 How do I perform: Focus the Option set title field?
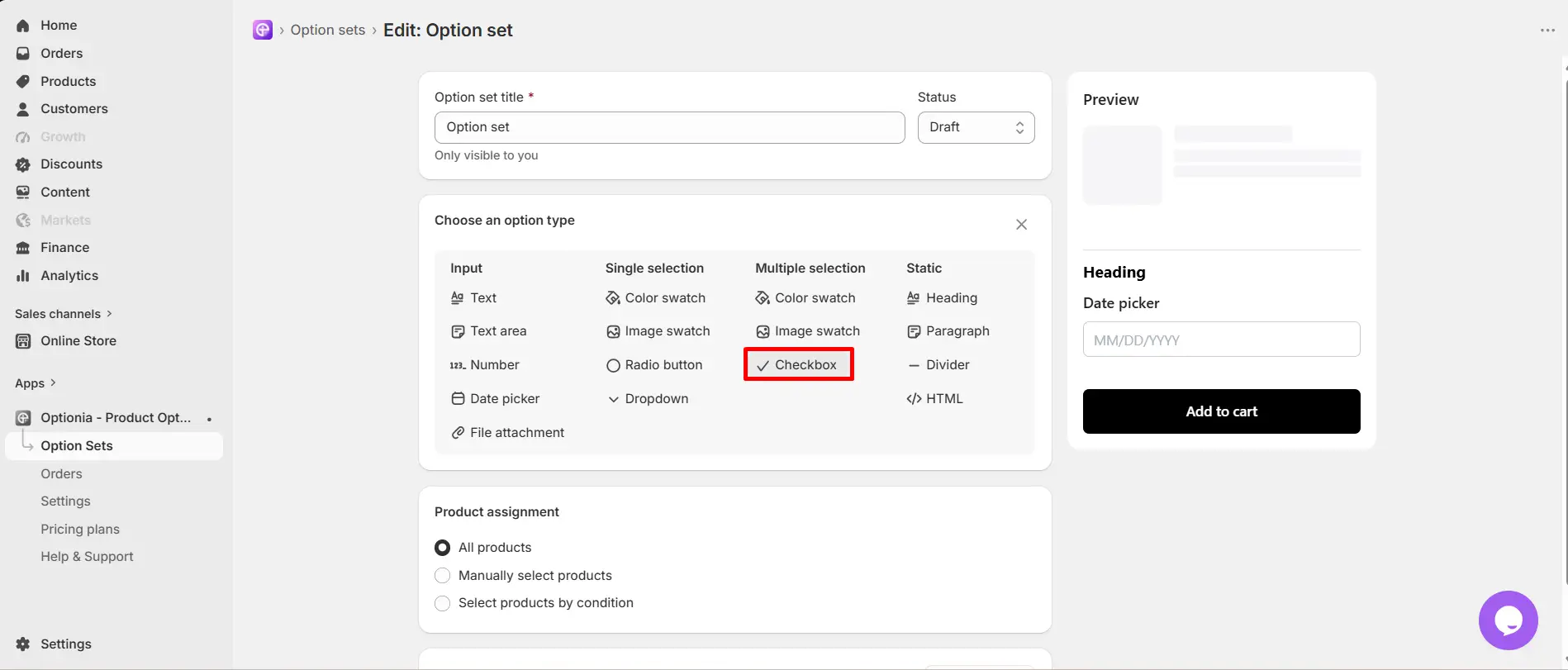pyautogui.click(x=669, y=127)
